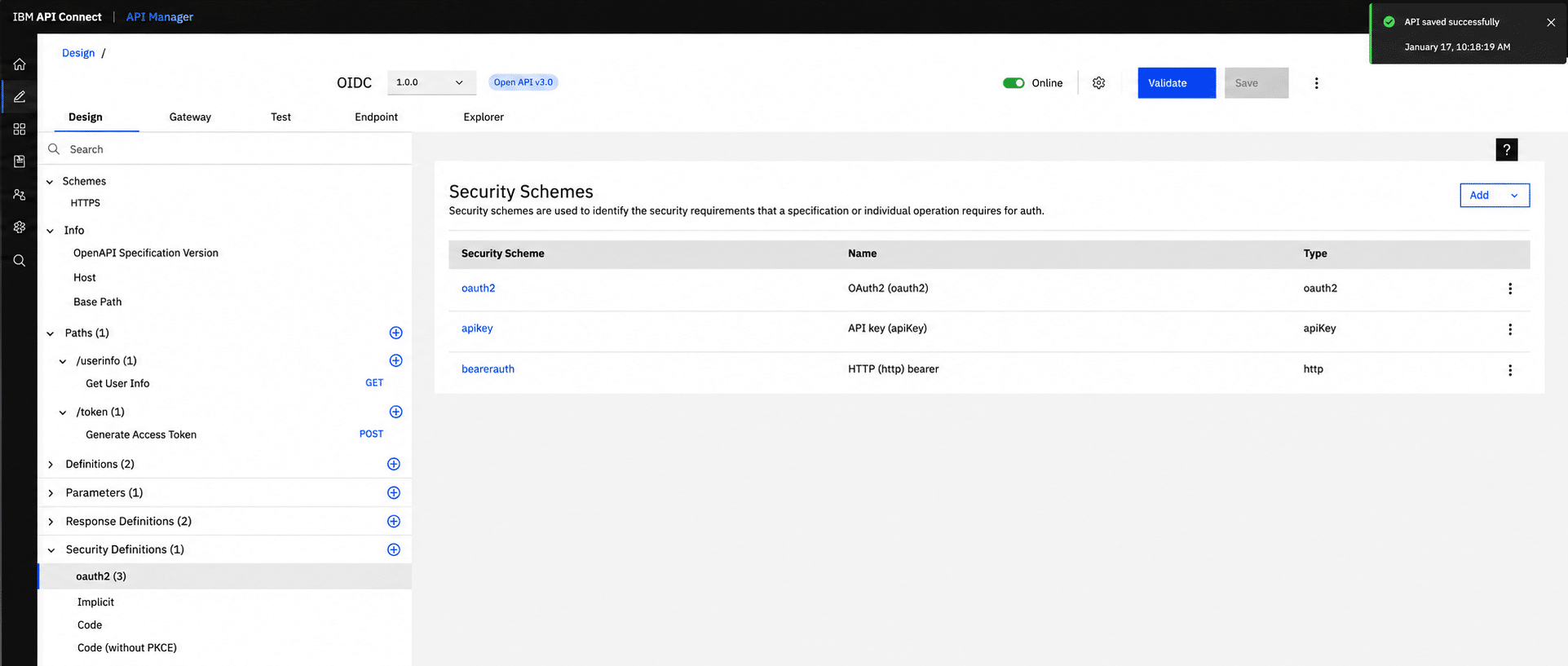Add operation to /token path

click(395, 412)
